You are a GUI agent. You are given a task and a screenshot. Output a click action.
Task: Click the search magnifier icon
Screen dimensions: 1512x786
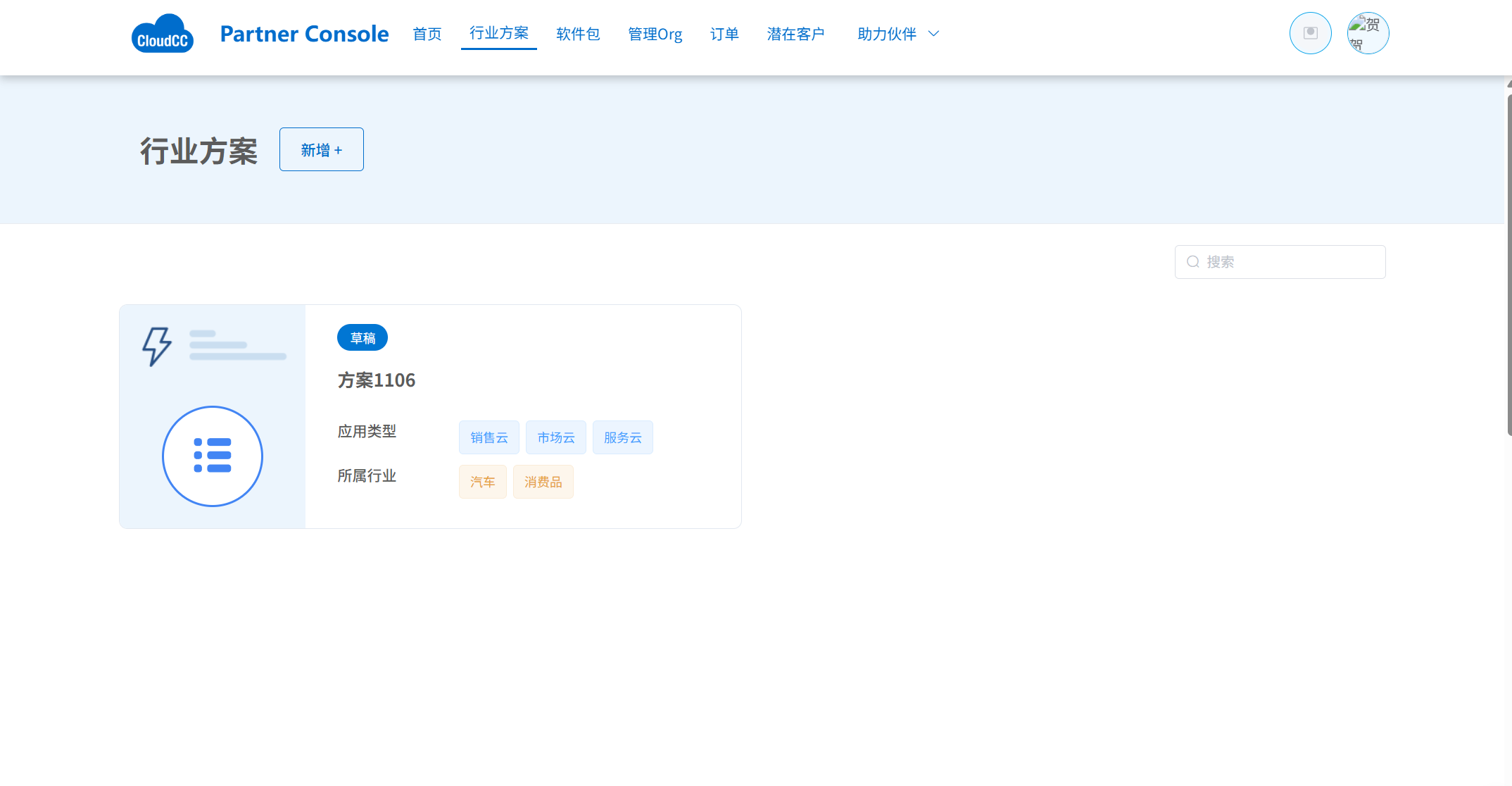pyautogui.click(x=1193, y=262)
